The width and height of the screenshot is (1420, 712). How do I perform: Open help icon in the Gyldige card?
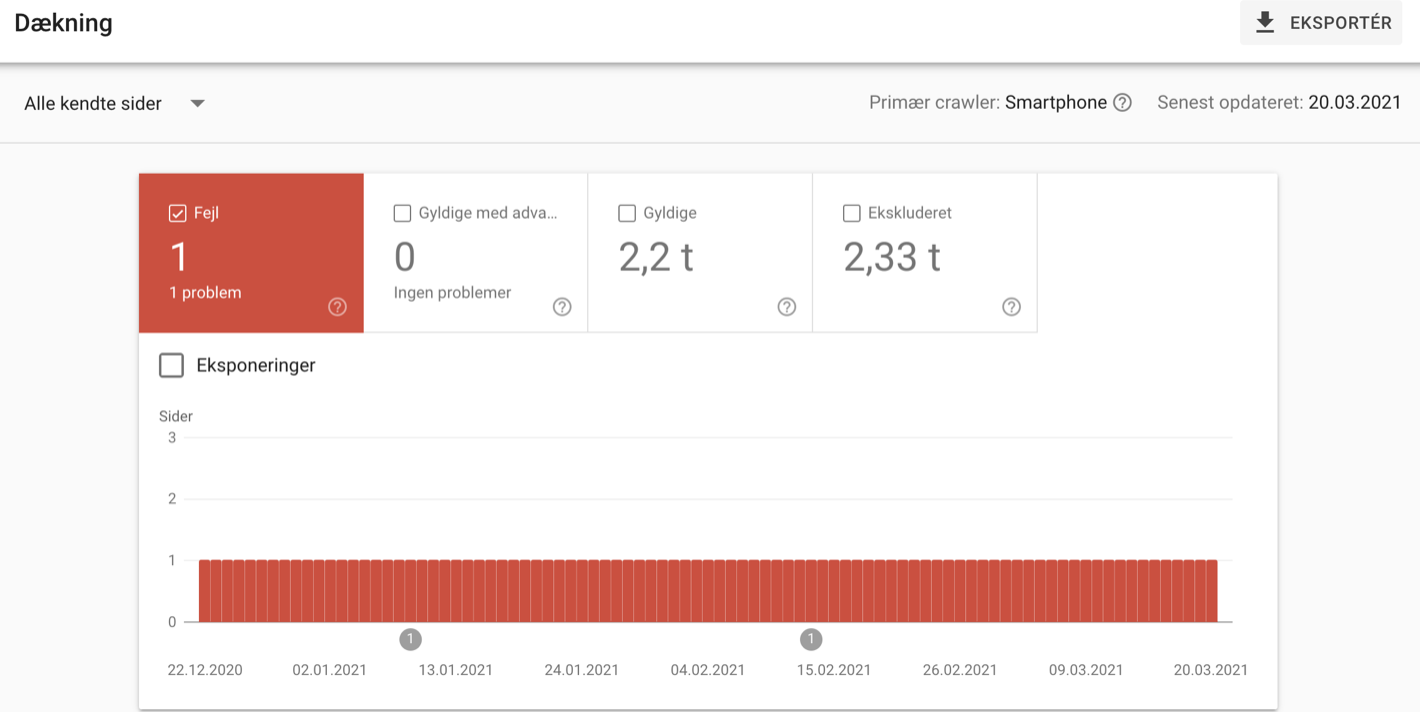coord(787,307)
